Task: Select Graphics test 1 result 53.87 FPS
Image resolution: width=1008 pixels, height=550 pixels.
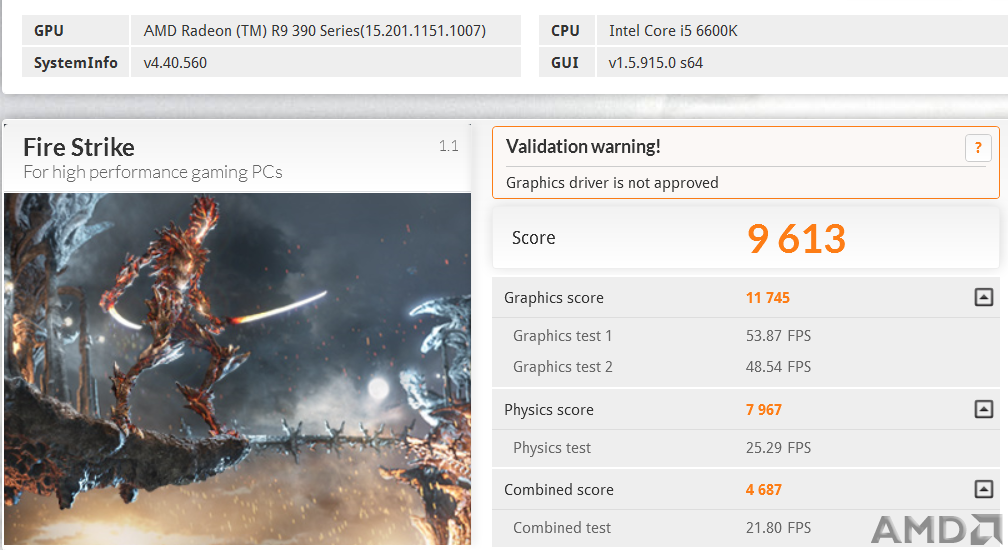Action: point(778,335)
